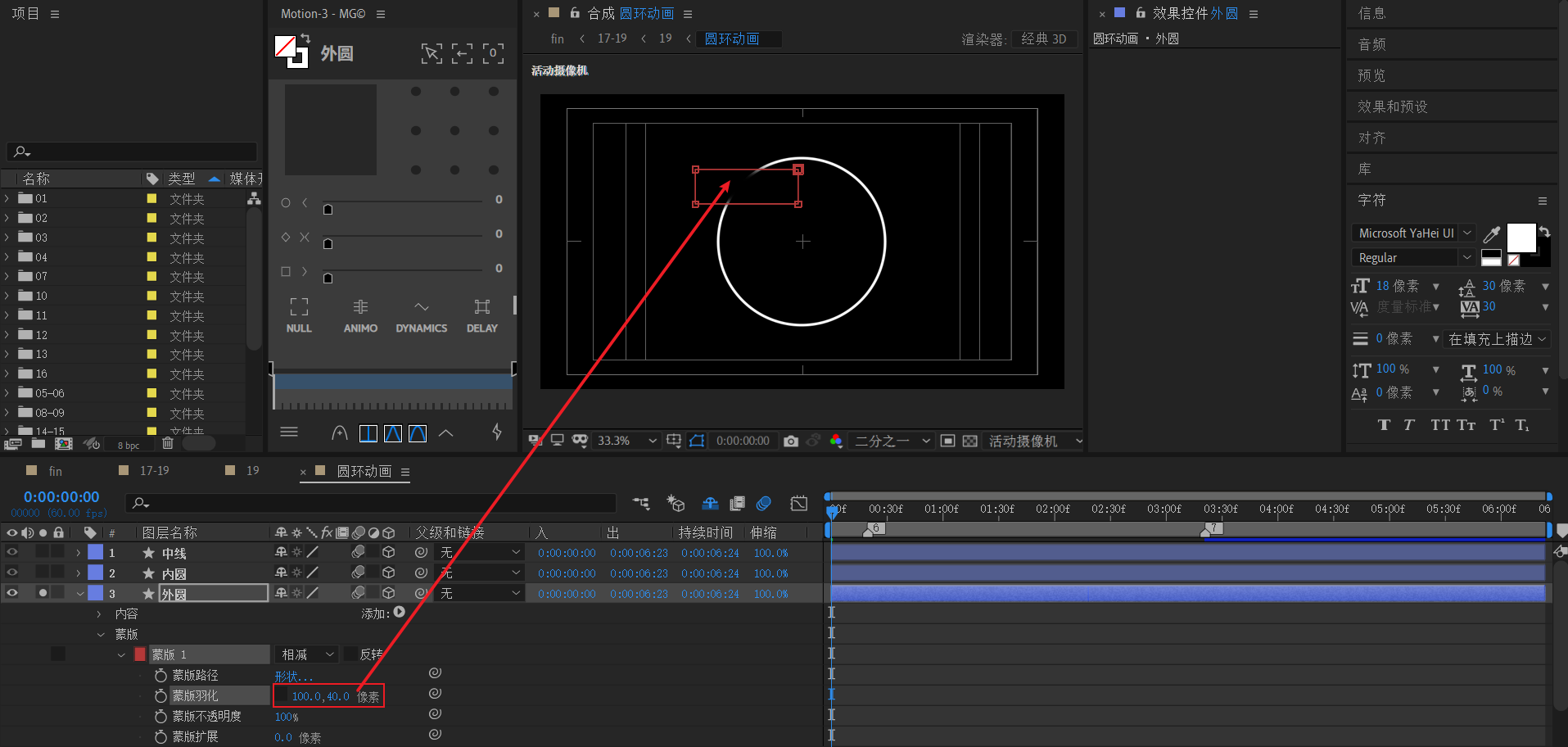
Task: Click the fin breadcrumb in composition viewer
Action: 557,38
